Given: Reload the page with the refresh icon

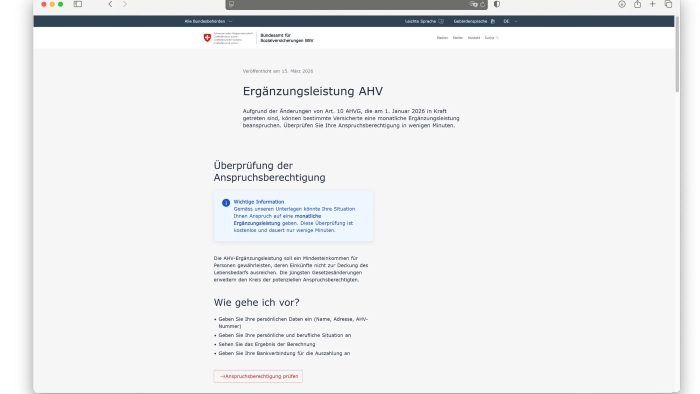Looking at the screenshot, I should click(483, 4).
